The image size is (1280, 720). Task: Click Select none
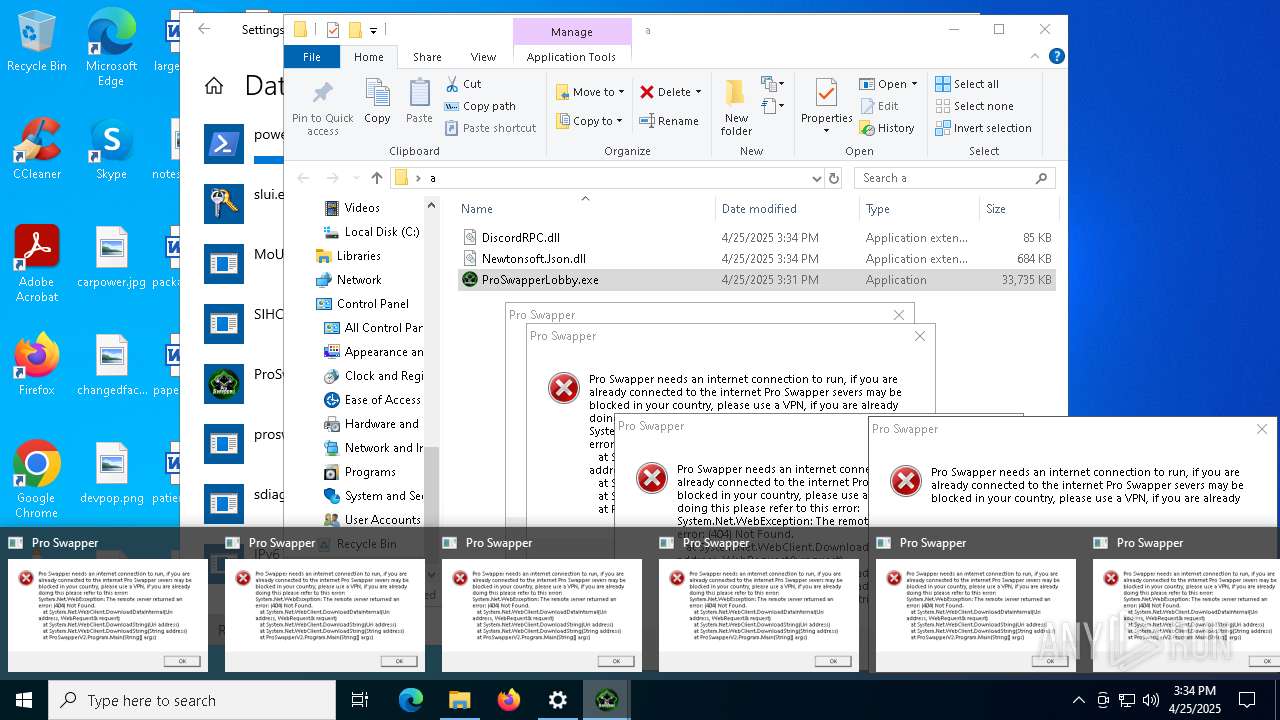[974, 106]
